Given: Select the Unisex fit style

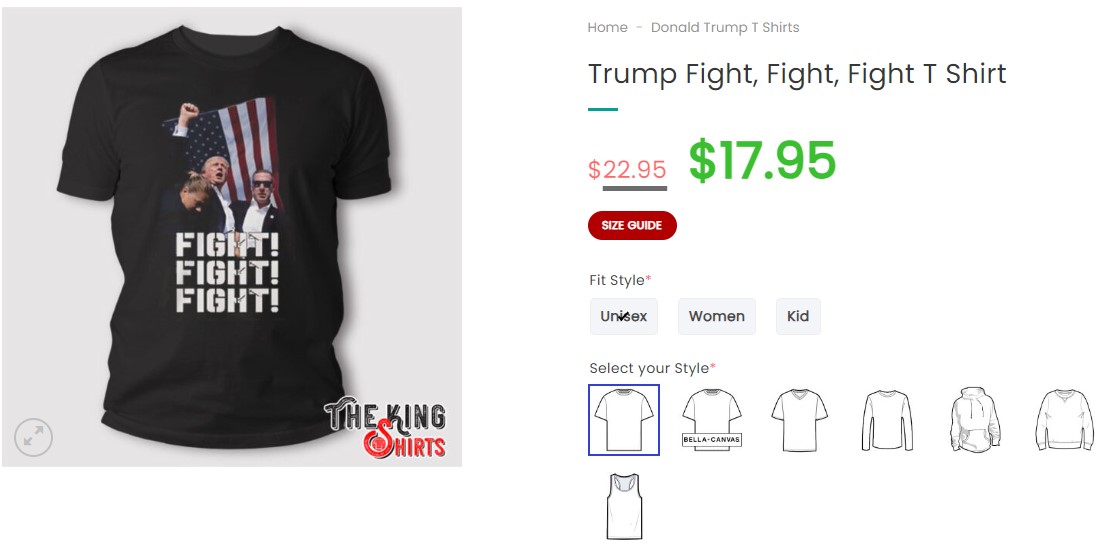Looking at the screenshot, I should pos(623,316).
